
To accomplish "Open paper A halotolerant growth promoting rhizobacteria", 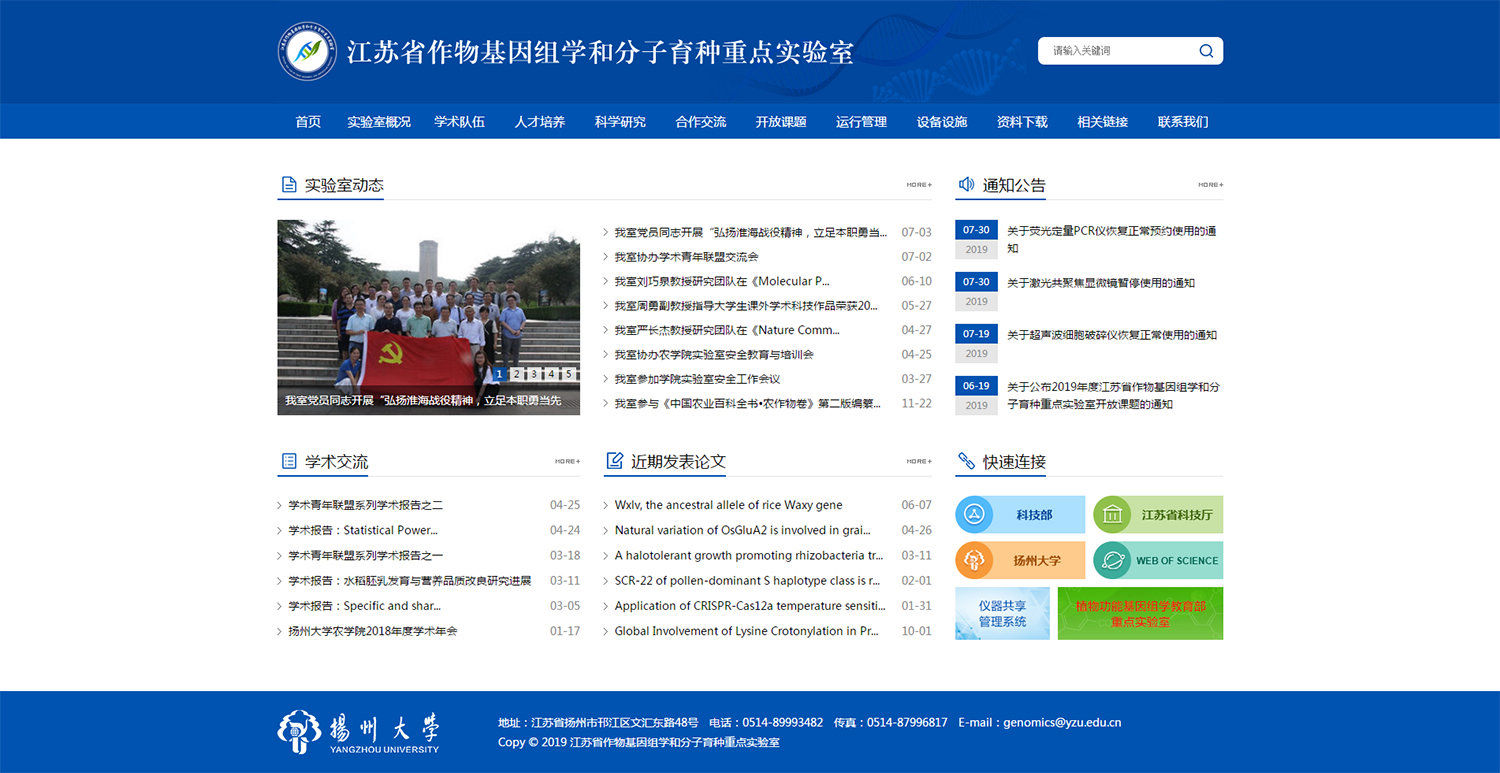I will [x=749, y=555].
